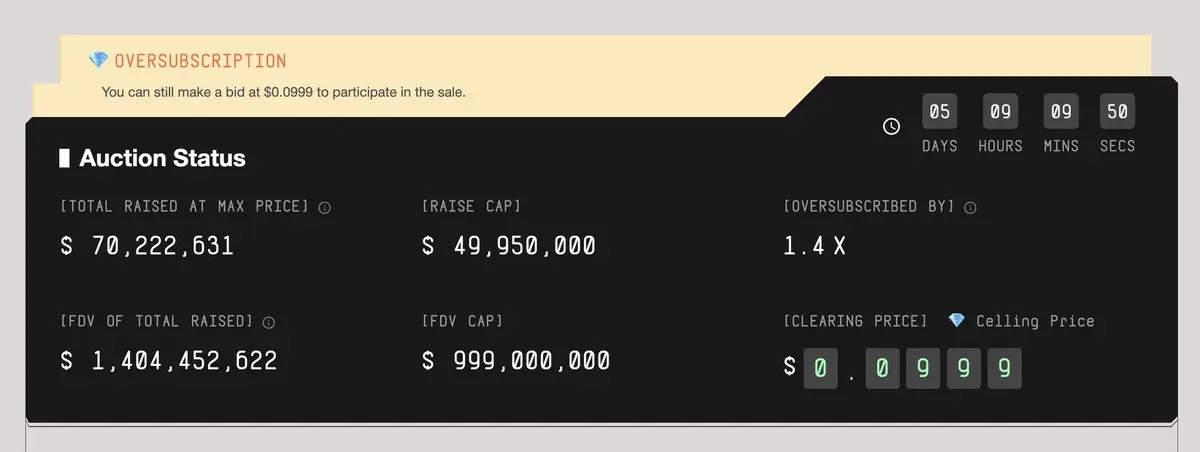
Task: Click the clock icon next to the countdown
Action: [891, 126]
